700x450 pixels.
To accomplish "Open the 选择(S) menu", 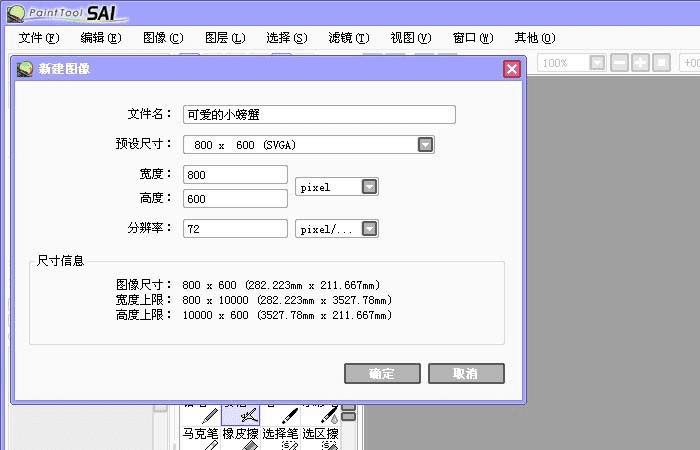I will pos(287,38).
